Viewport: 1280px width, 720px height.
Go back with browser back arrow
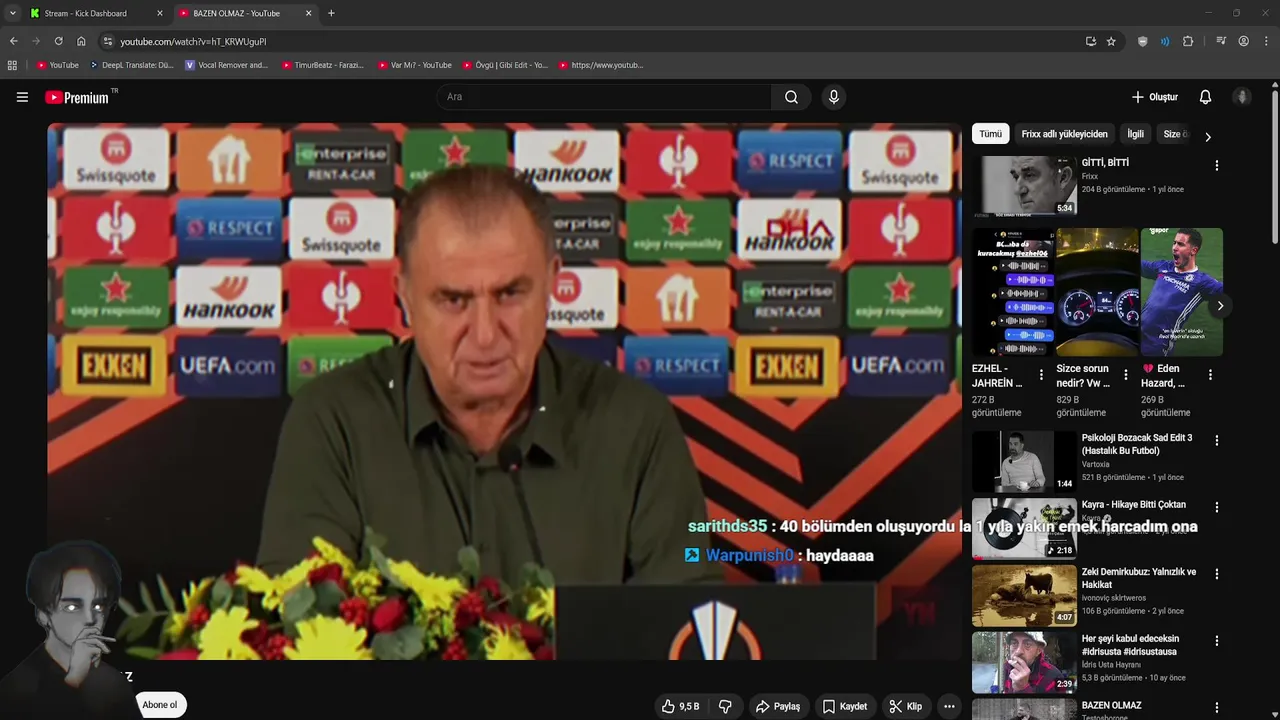click(x=13, y=41)
